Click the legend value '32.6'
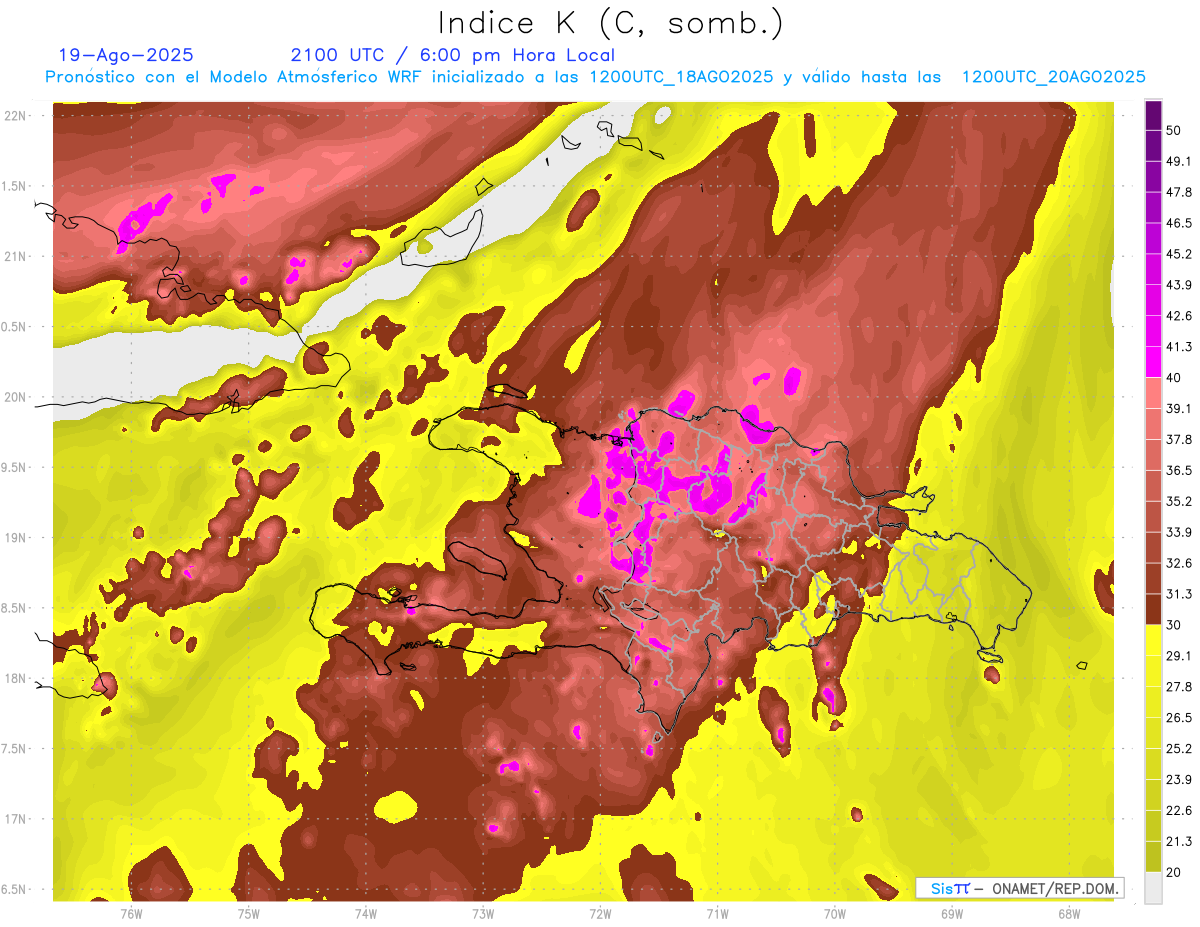Screen dimensions: 1200x927 point(1179,563)
